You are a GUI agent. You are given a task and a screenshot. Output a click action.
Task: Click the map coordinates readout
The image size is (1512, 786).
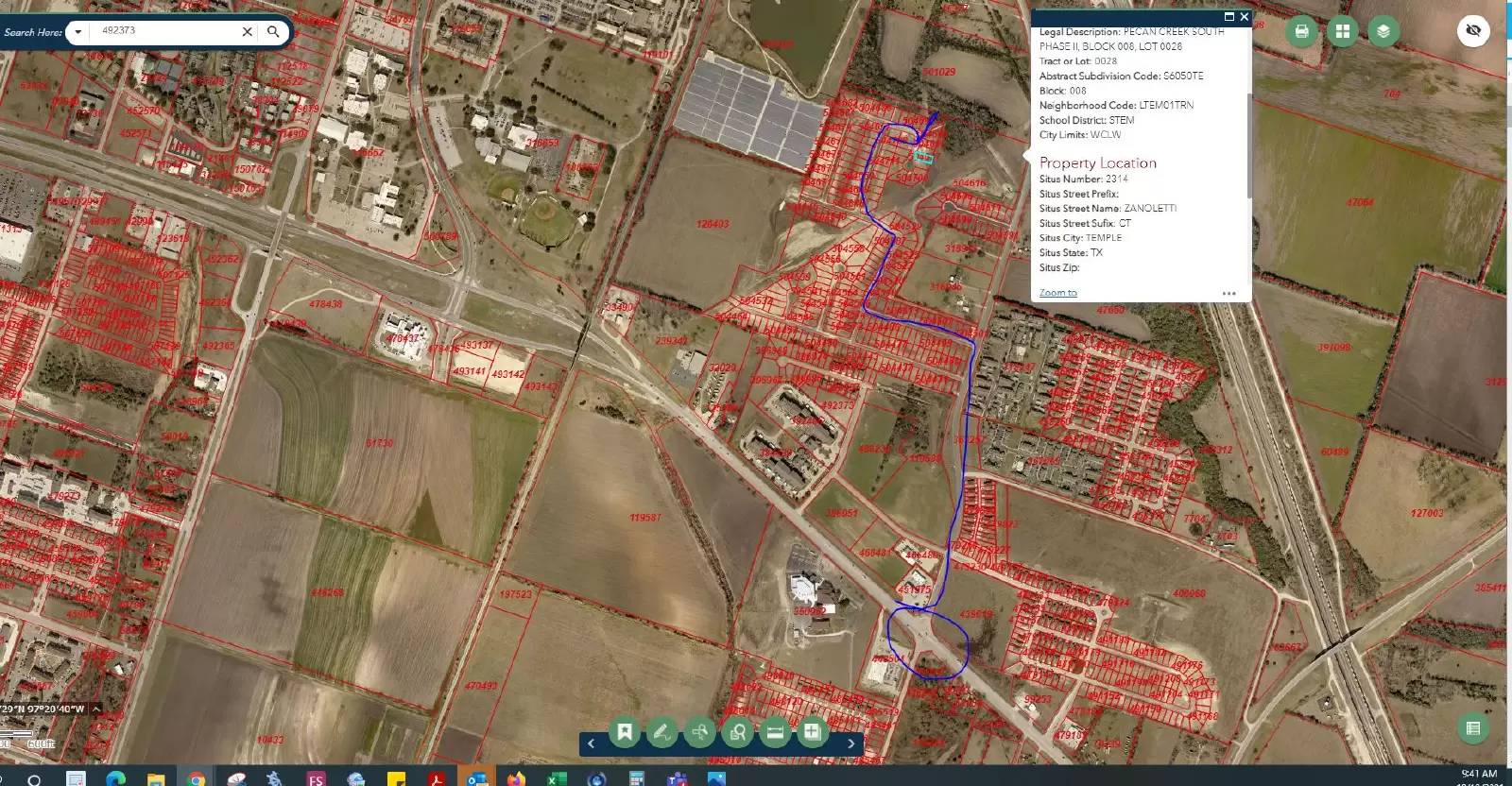(x=43, y=709)
